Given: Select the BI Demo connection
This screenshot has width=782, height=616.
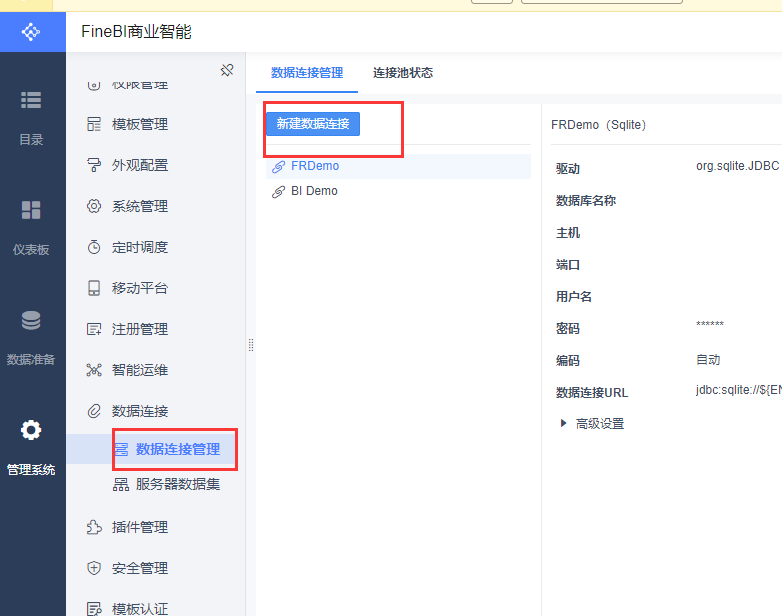Looking at the screenshot, I should pyautogui.click(x=398, y=191).
